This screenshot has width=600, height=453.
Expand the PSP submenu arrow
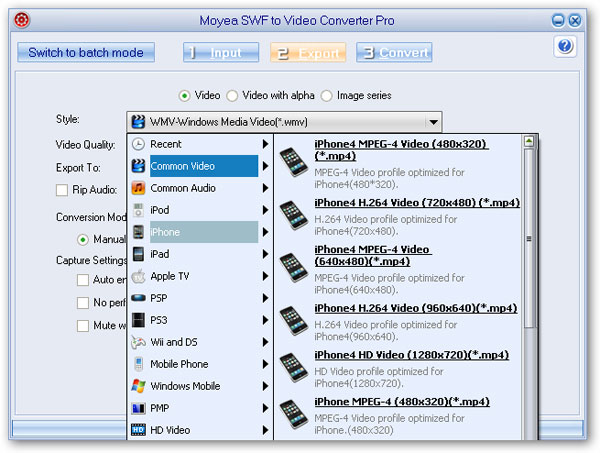point(265,298)
